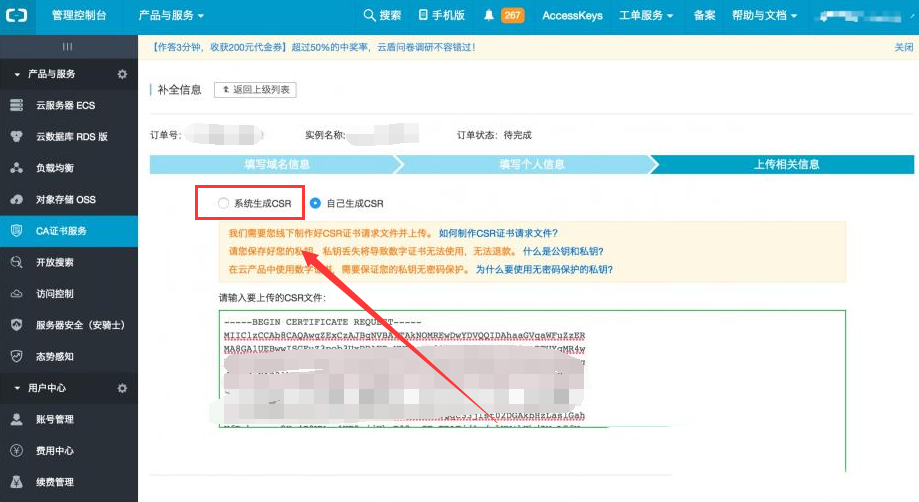Open the notification bell icon

point(488,16)
